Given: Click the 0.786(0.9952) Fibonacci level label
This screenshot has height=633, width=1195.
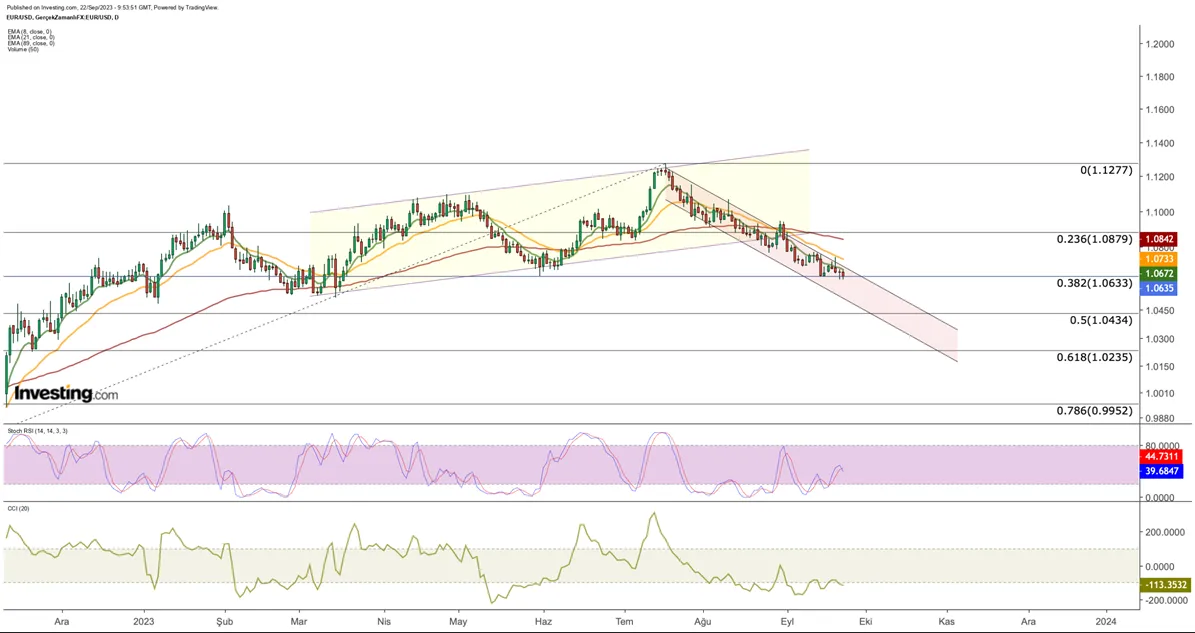Looking at the screenshot, I should 1094,411.
